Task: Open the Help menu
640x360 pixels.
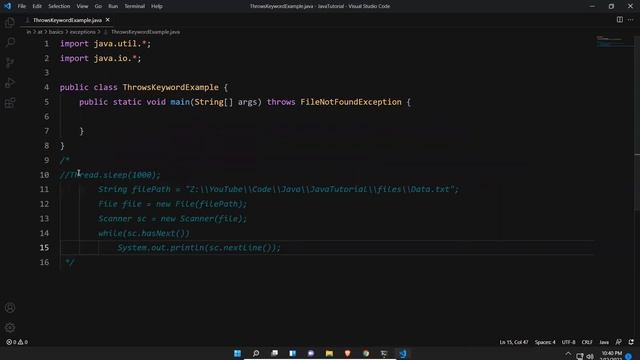Action: pos(157,6)
